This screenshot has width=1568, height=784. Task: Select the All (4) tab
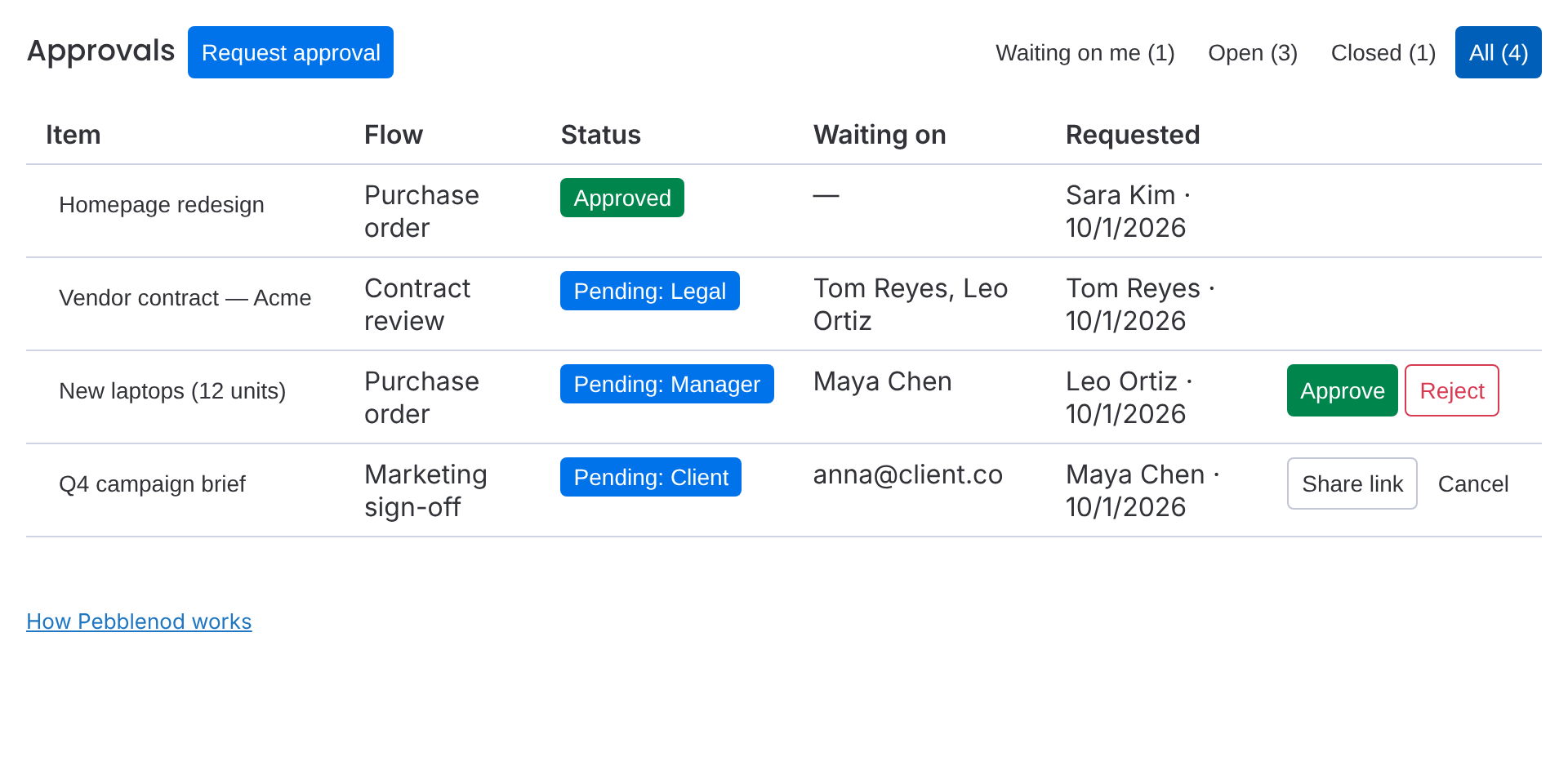pos(1499,52)
